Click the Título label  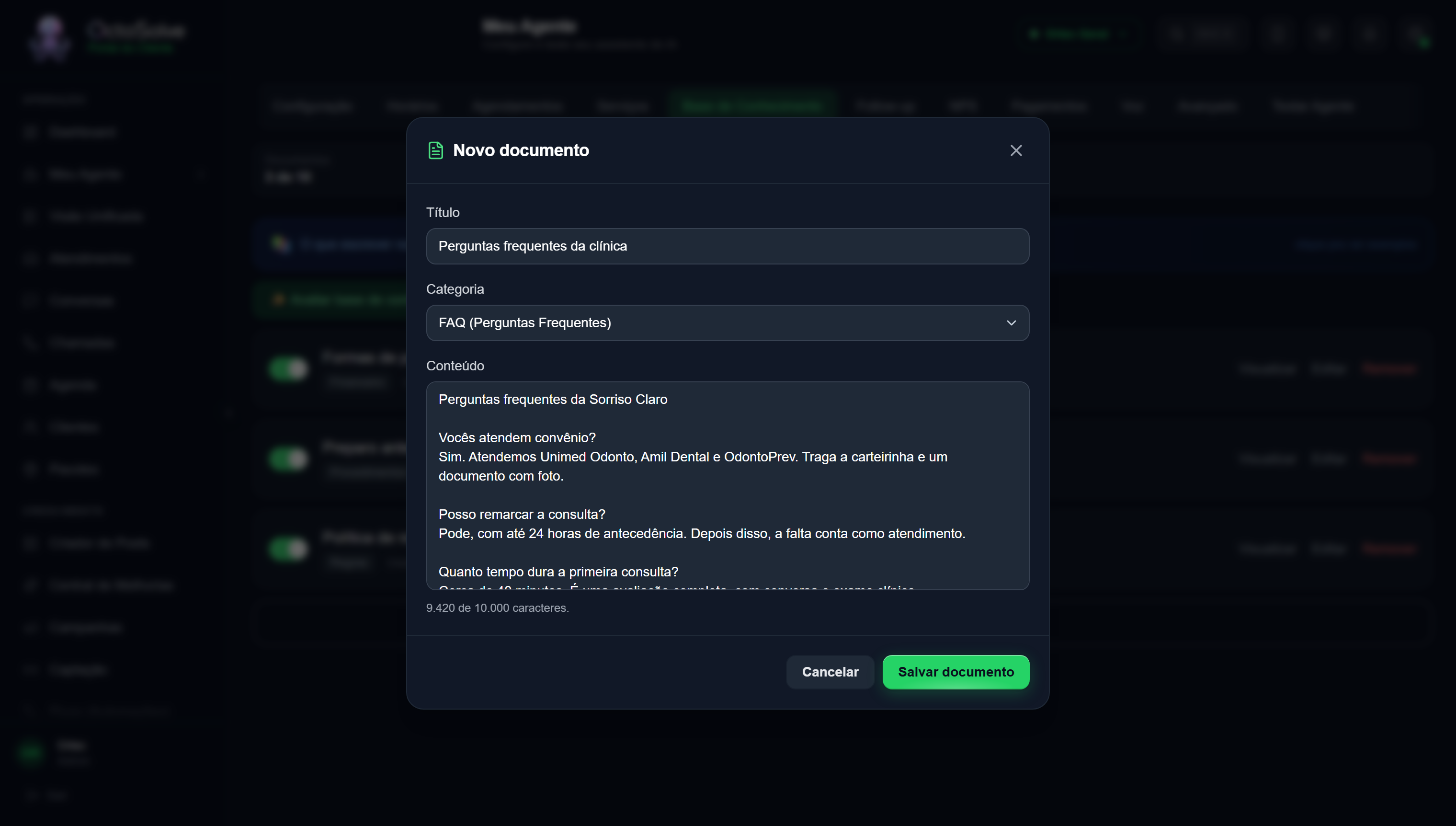pyautogui.click(x=443, y=212)
